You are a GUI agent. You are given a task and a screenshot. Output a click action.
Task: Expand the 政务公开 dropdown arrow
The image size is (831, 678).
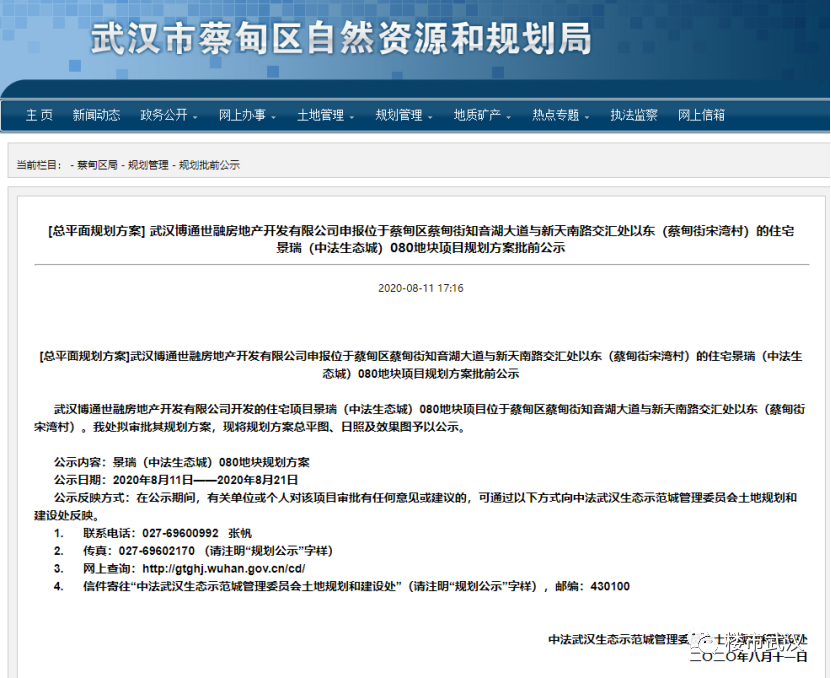pyautogui.click(x=195, y=117)
